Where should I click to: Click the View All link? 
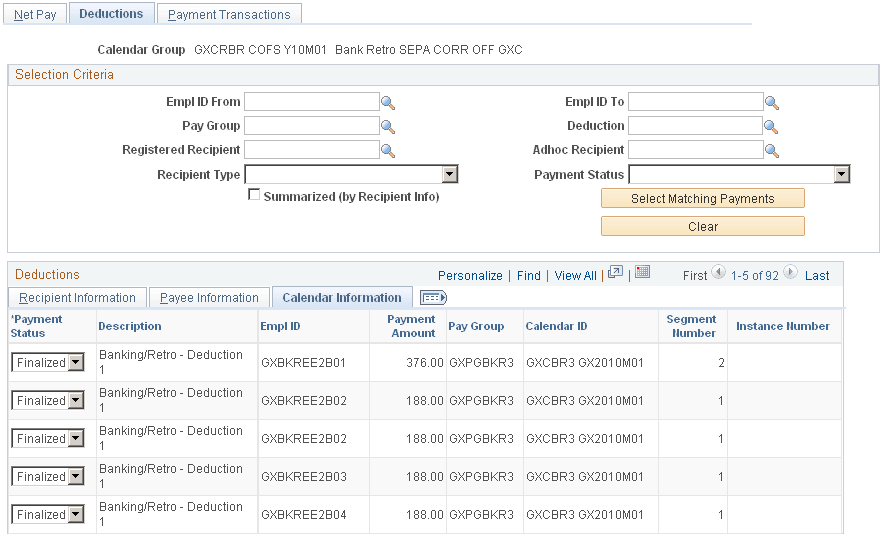(576, 276)
